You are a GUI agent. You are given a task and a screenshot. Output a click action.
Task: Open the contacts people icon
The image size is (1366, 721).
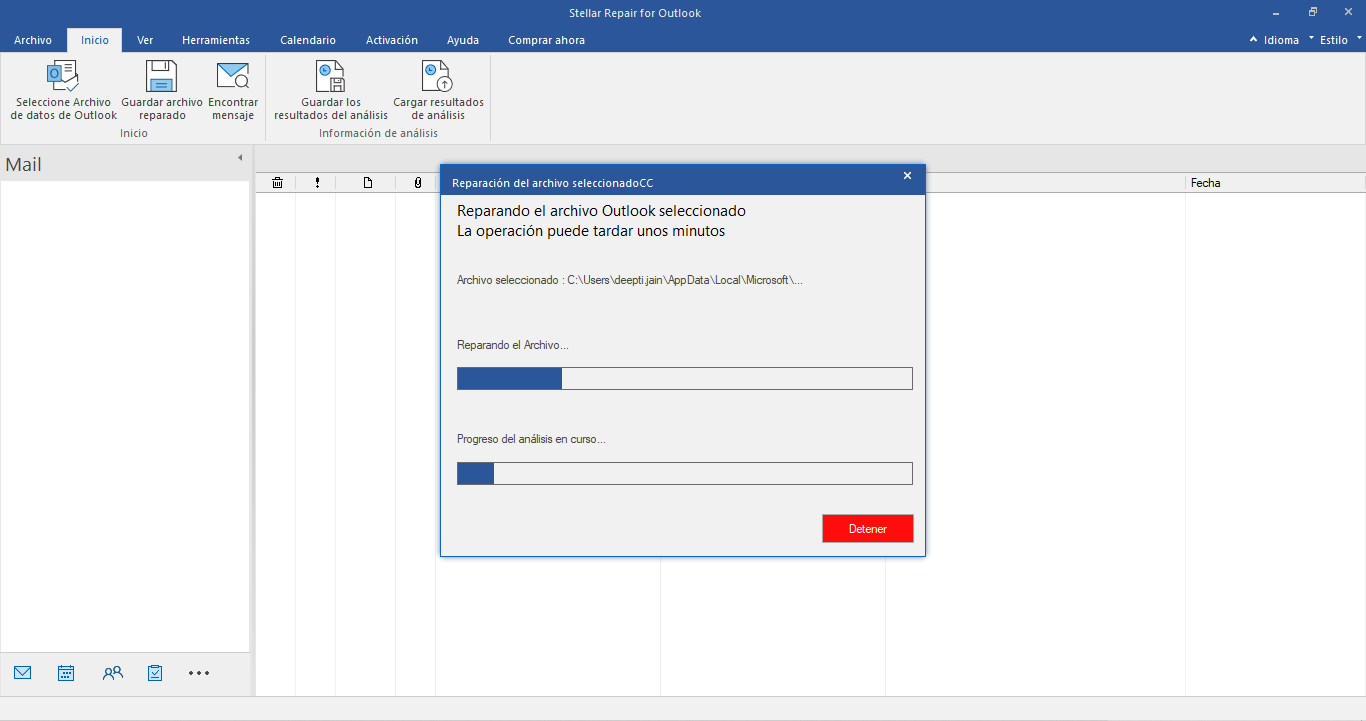tap(112, 673)
